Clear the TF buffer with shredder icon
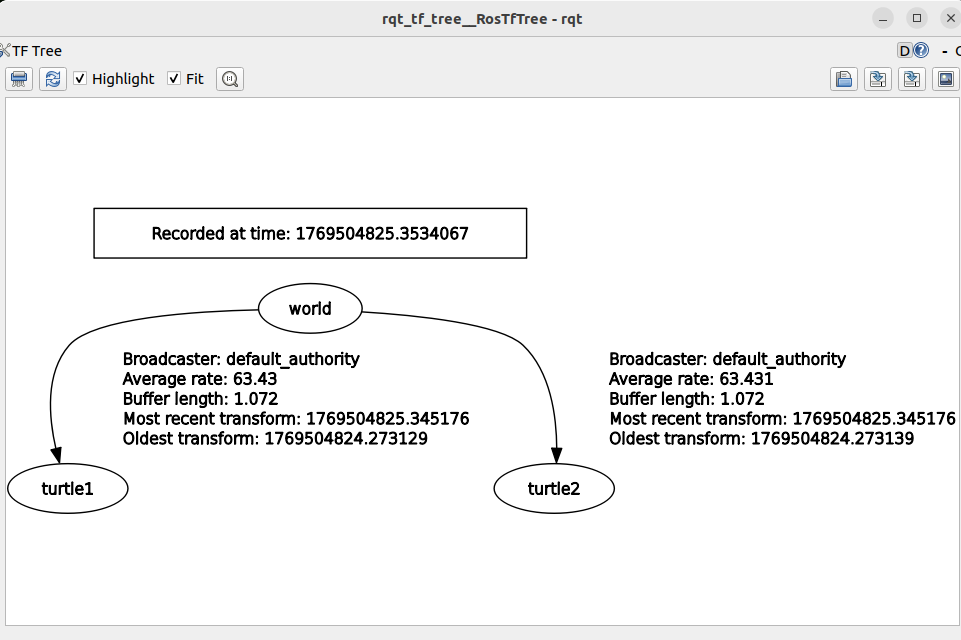 pos(19,79)
